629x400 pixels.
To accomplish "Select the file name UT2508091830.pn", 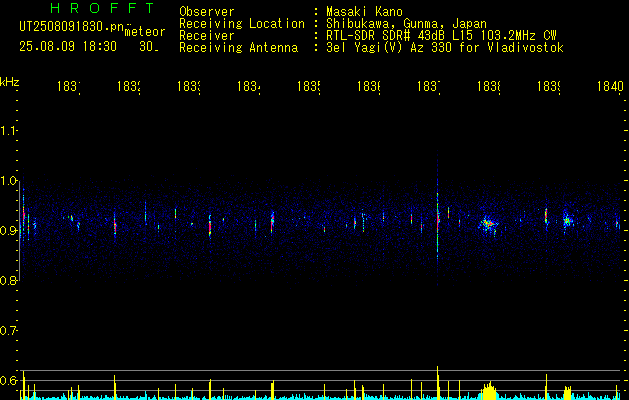I will [x=72, y=27].
